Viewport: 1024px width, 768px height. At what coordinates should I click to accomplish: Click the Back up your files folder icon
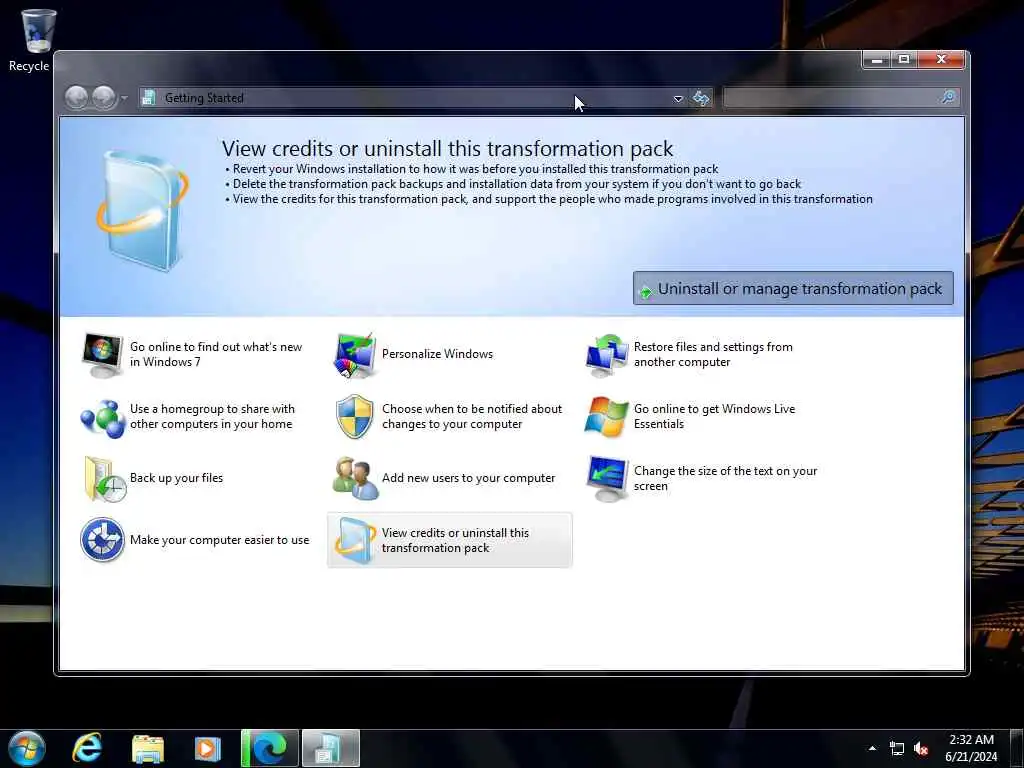click(104, 479)
